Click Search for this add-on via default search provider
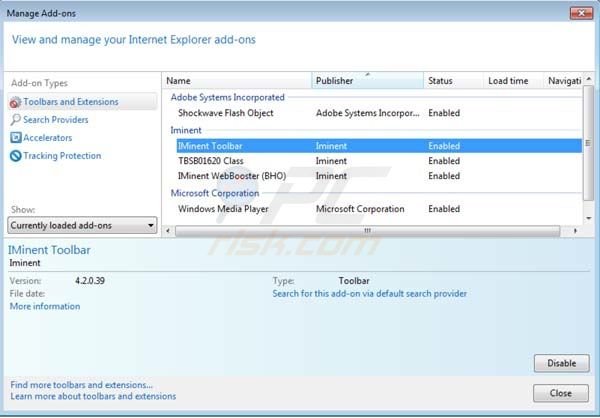Viewport: 600px width, 418px height. (370, 294)
